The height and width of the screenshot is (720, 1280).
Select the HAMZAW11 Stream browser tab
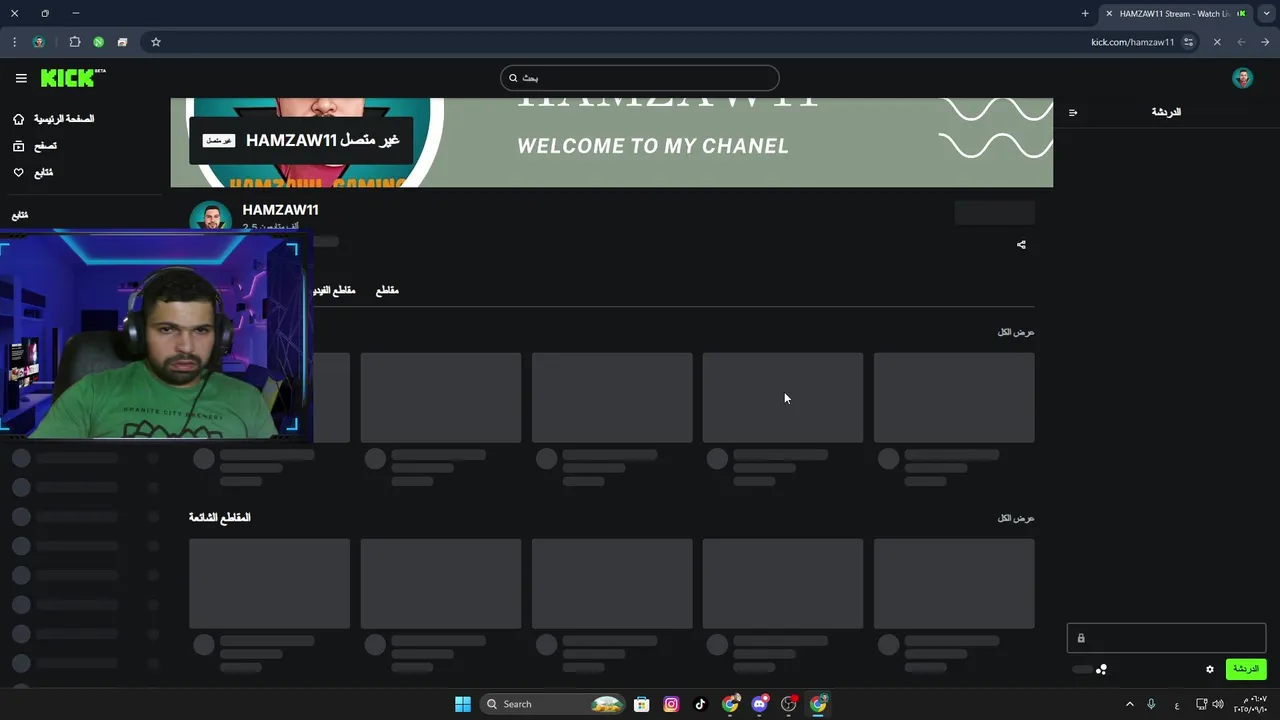click(1176, 14)
